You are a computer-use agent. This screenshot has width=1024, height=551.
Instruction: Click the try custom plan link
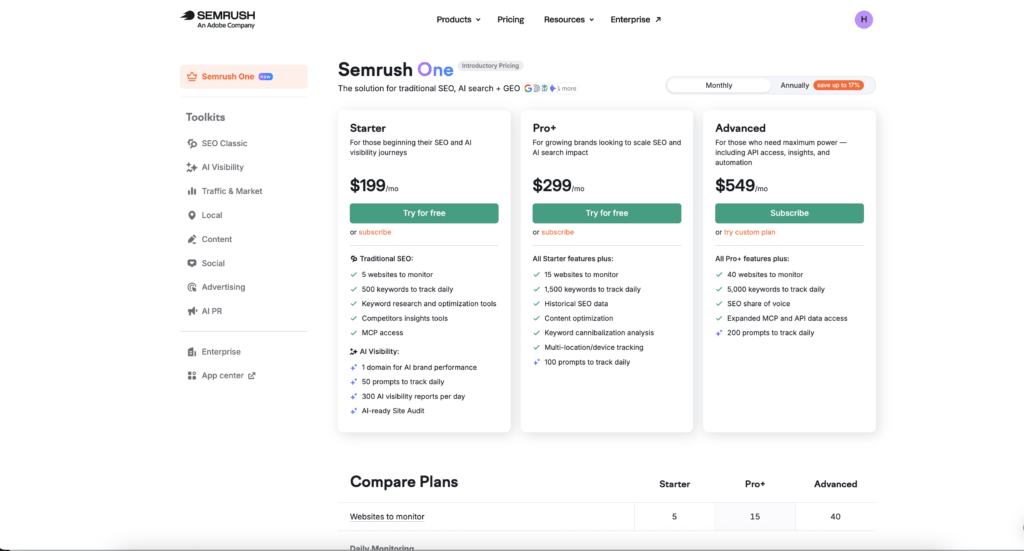pos(750,232)
